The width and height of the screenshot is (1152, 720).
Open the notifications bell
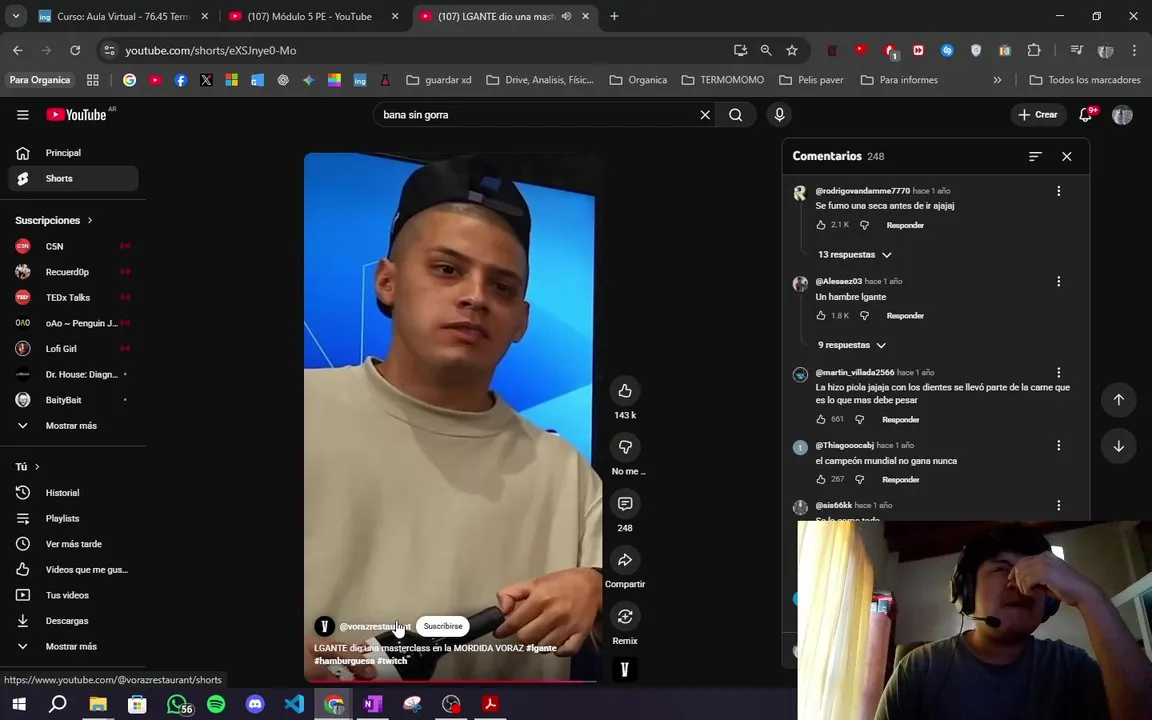1085,115
